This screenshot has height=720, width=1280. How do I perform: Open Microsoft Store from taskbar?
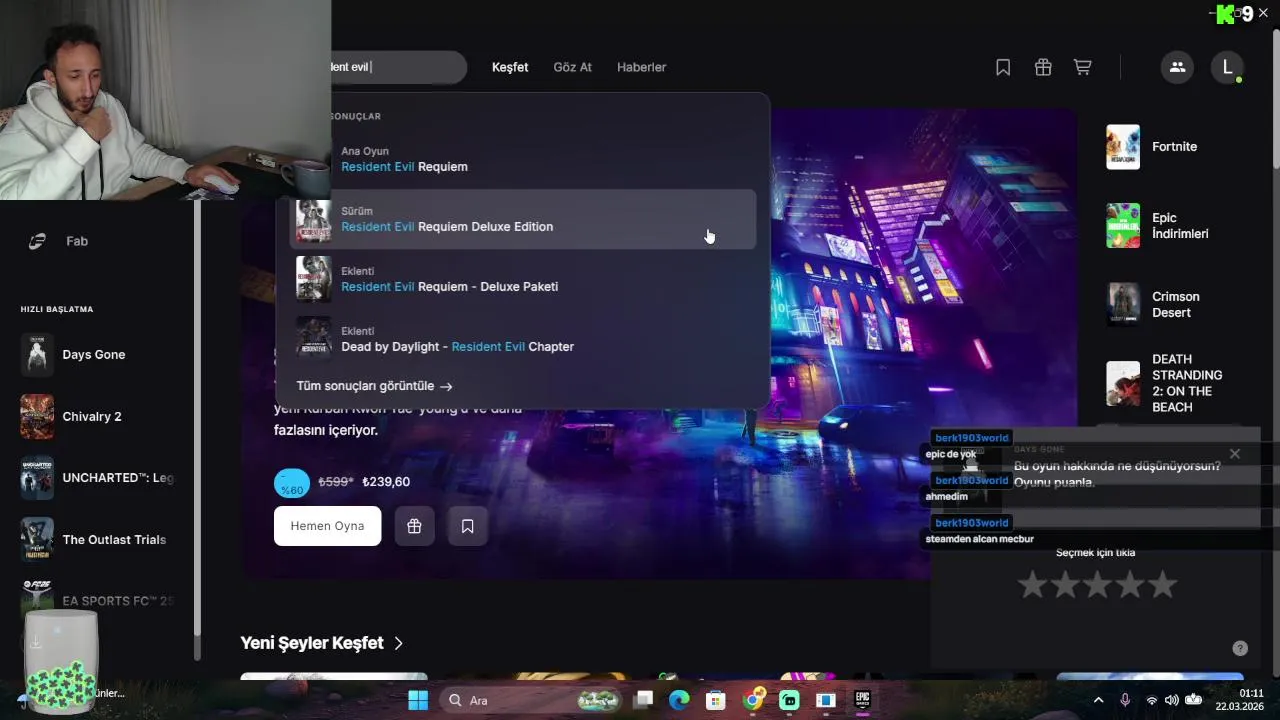(x=716, y=700)
